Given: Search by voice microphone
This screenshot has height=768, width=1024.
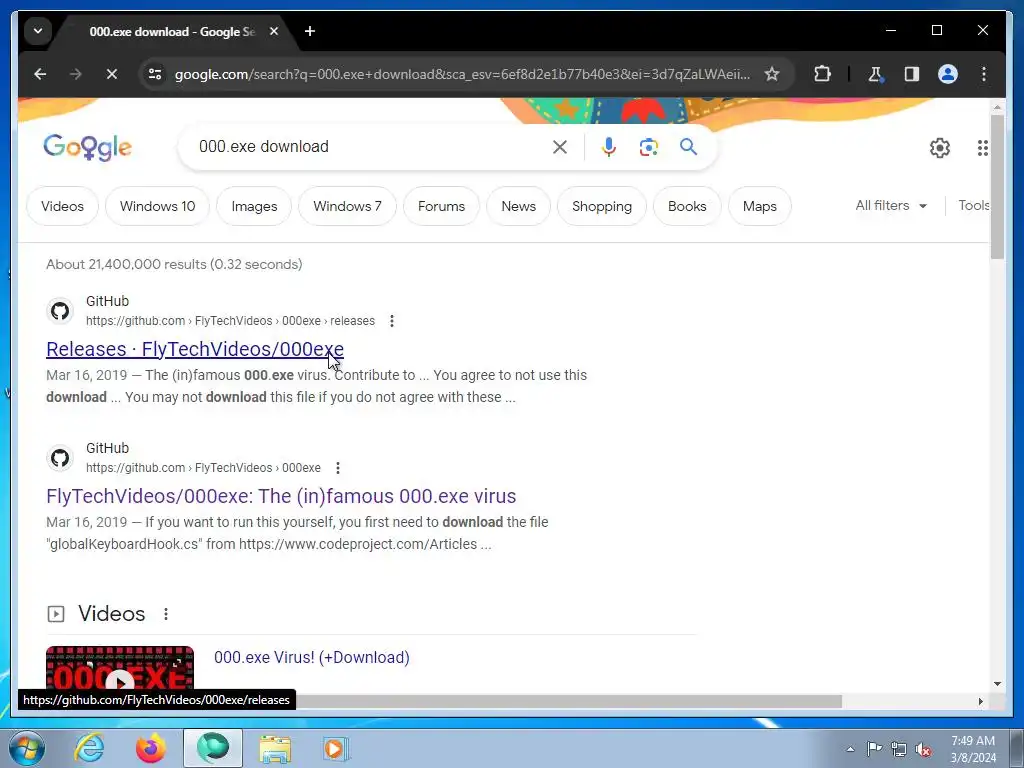Looking at the screenshot, I should (x=609, y=147).
